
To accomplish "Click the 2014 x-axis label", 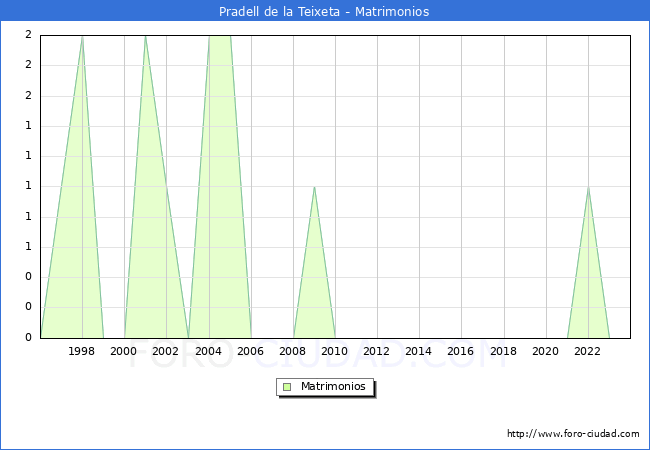I will tap(418, 351).
